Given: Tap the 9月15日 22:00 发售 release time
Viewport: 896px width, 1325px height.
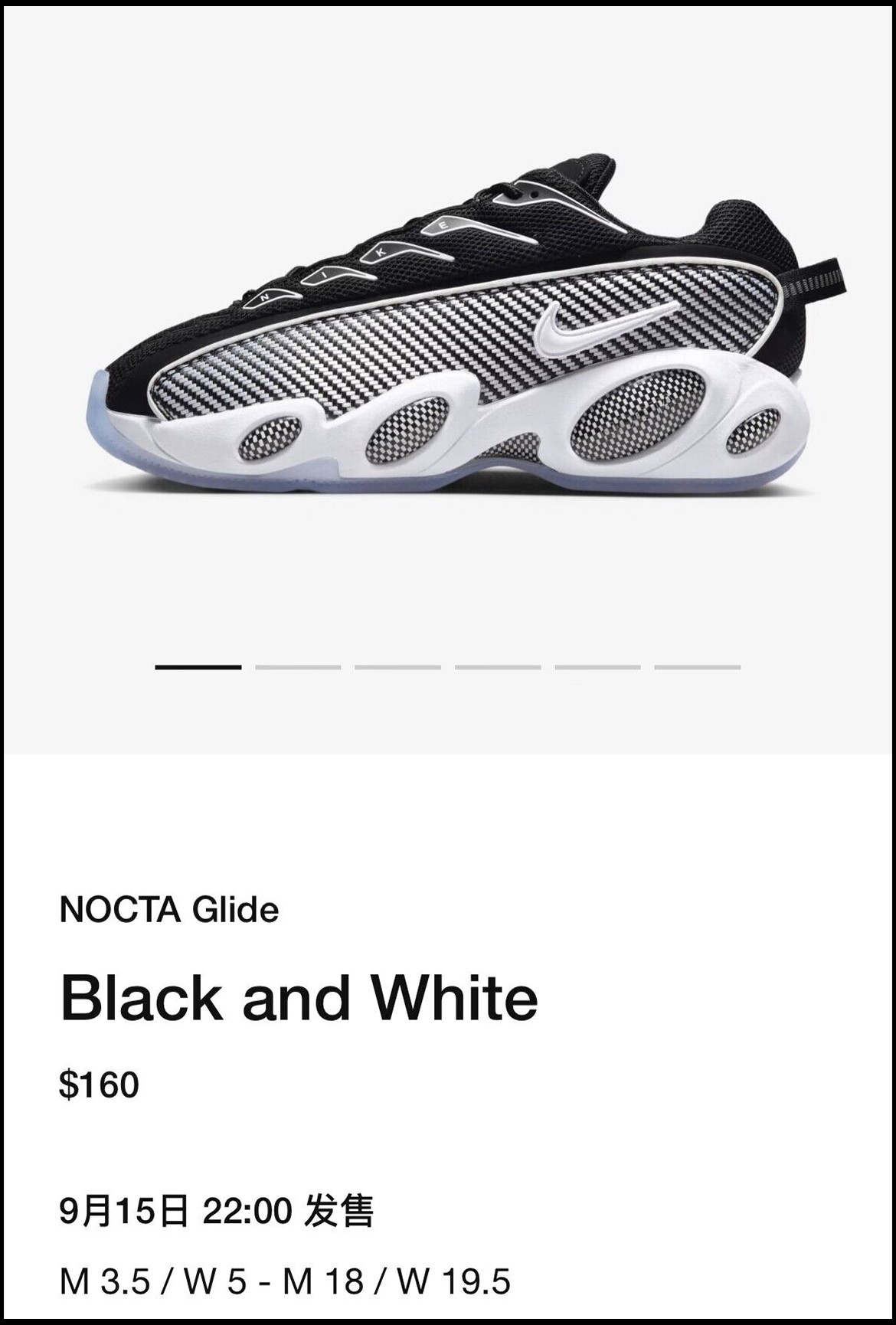Looking at the screenshot, I should (x=217, y=1211).
